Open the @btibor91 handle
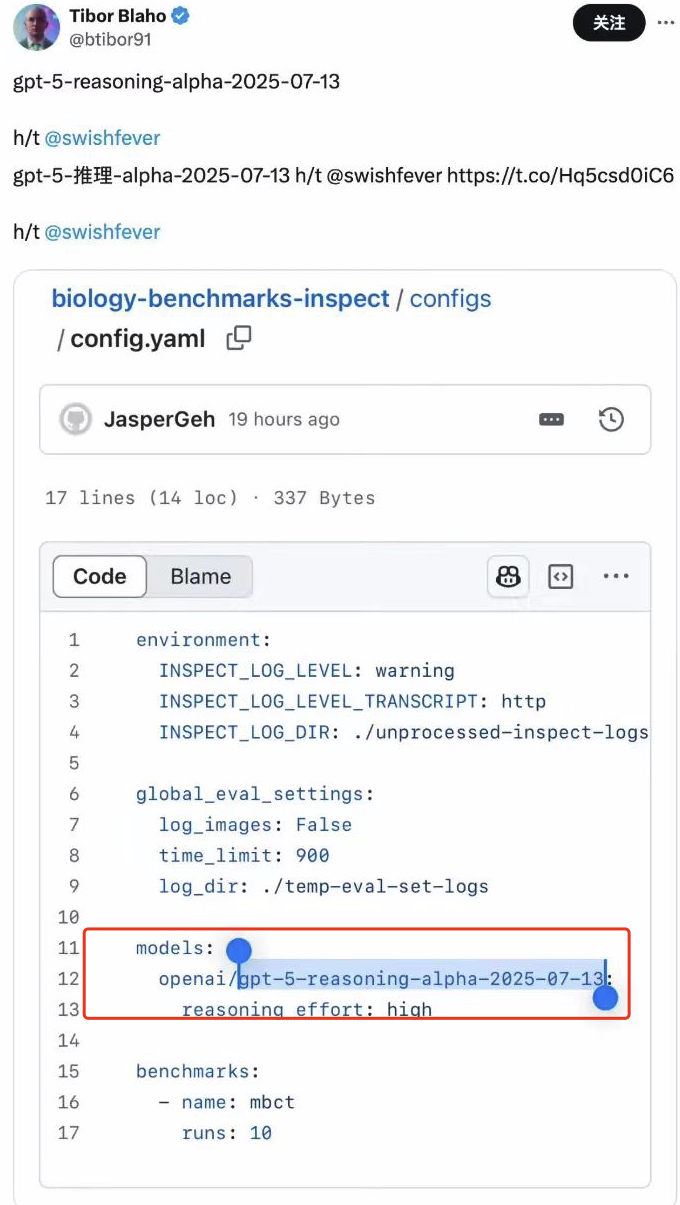The image size is (680, 1205). click(108, 42)
